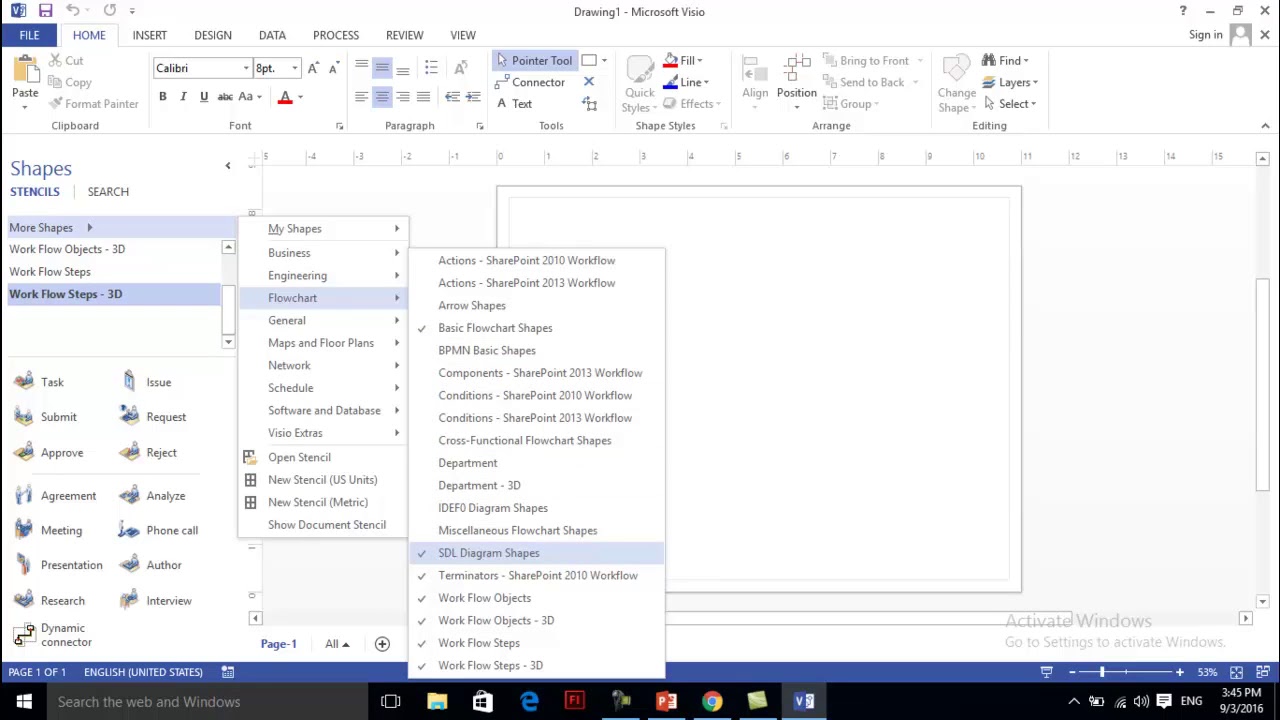
Task: Uncheck Terminators - SharePoint 2010 Workflow
Action: [x=536, y=576]
